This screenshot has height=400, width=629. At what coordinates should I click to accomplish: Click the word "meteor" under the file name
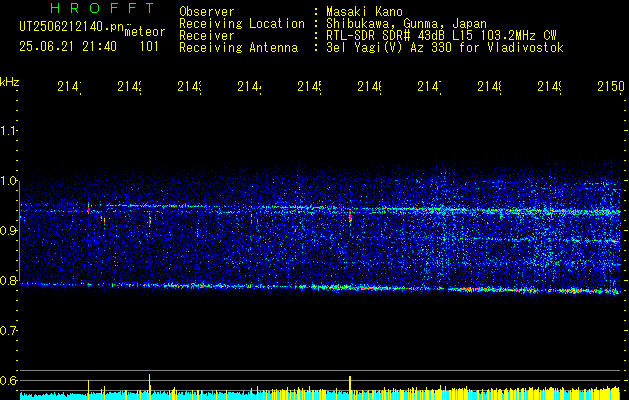coord(144,32)
